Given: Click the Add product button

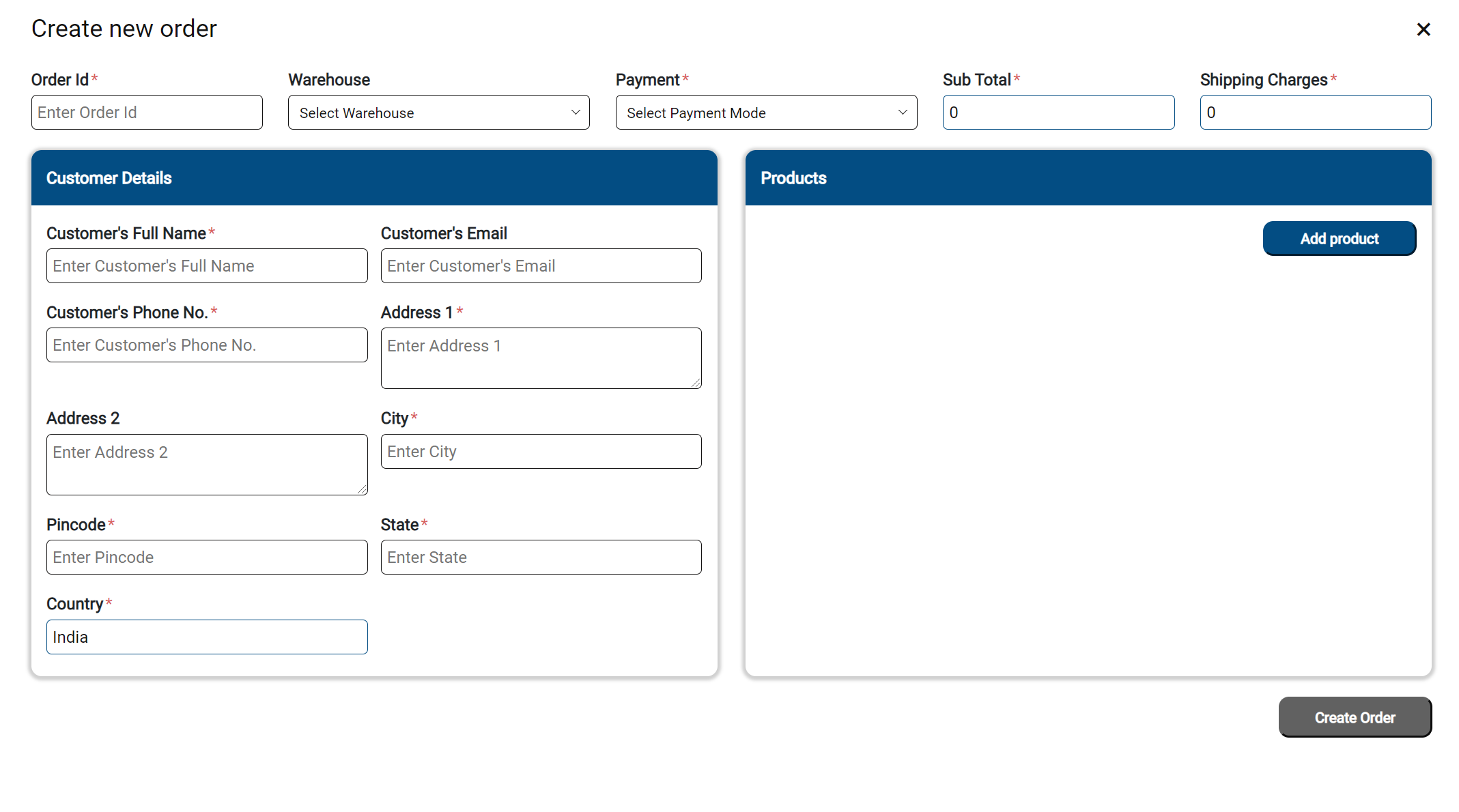Looking at the screenshot, I should (x=1339, y=239).
